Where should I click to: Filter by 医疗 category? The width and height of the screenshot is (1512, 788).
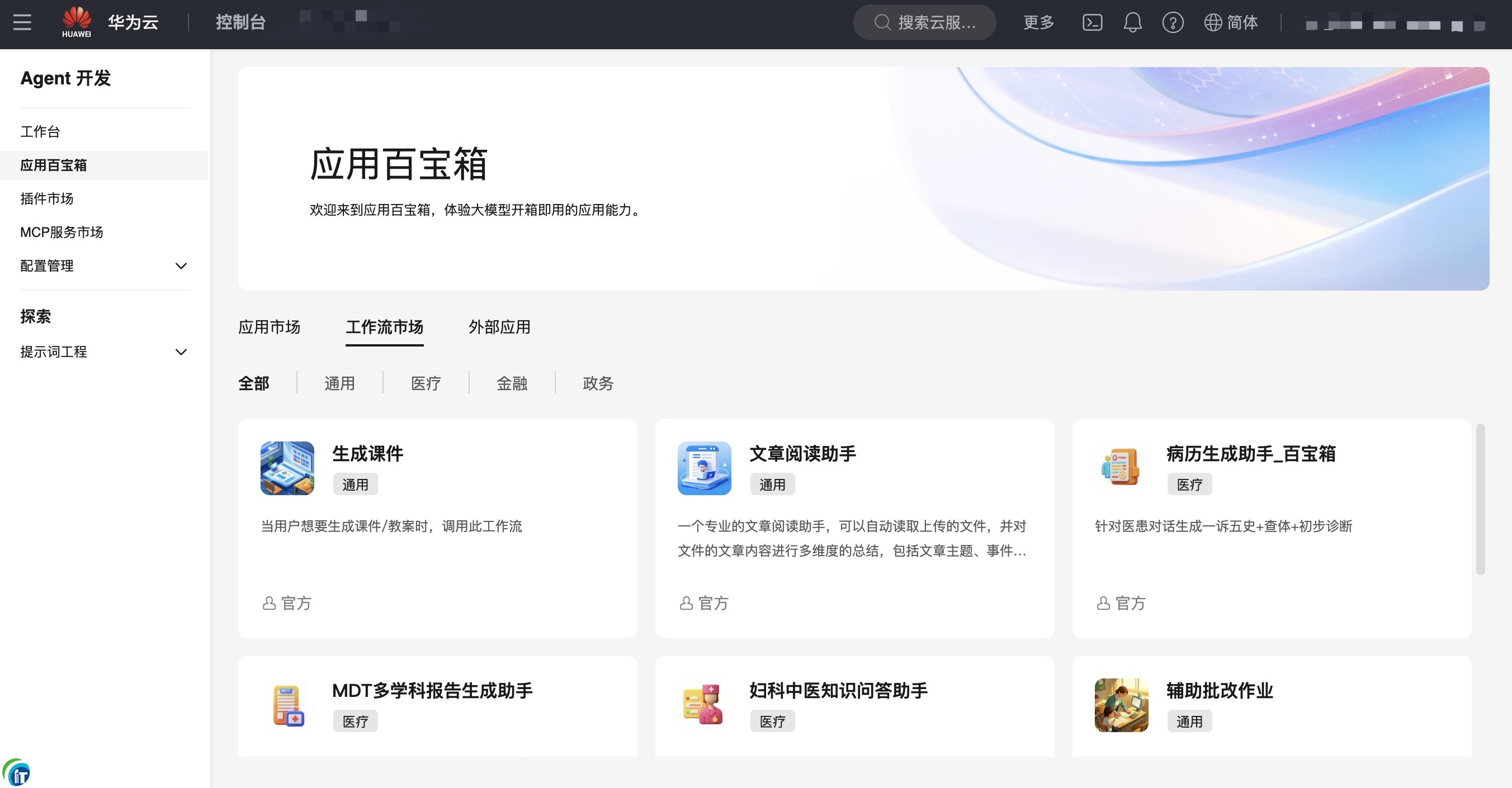click(426, 383)
